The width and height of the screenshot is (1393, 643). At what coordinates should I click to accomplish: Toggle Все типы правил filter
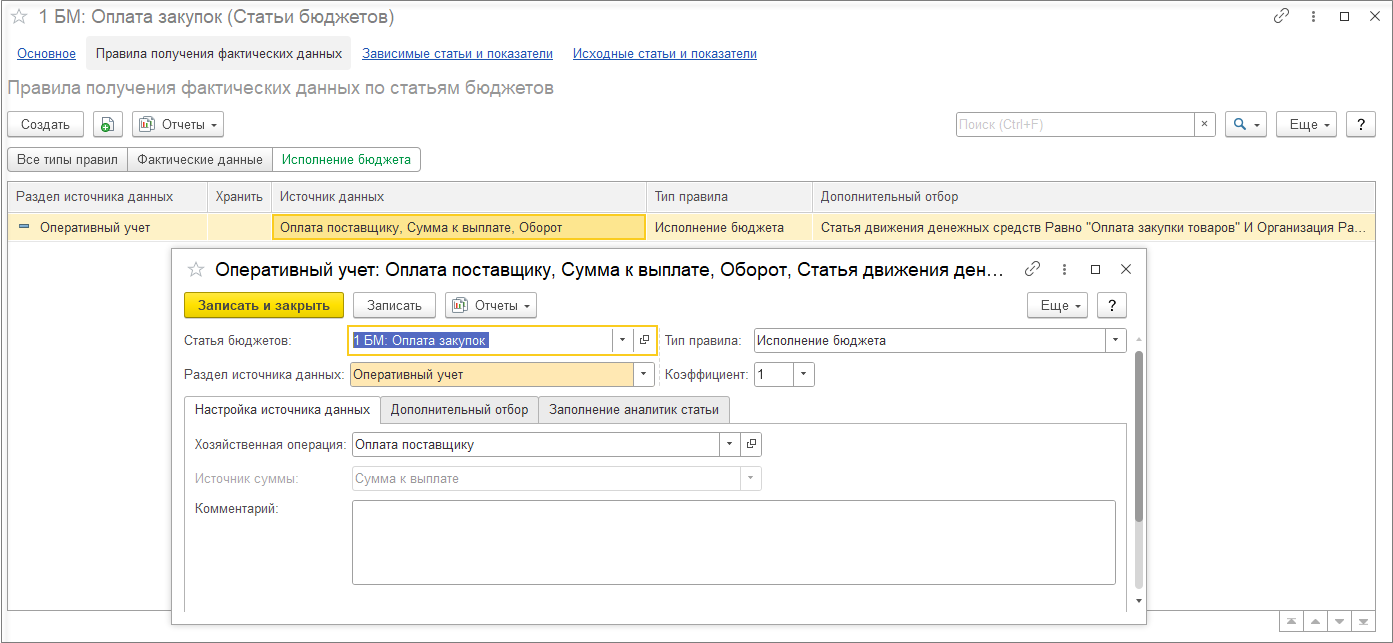pos(68,159)
